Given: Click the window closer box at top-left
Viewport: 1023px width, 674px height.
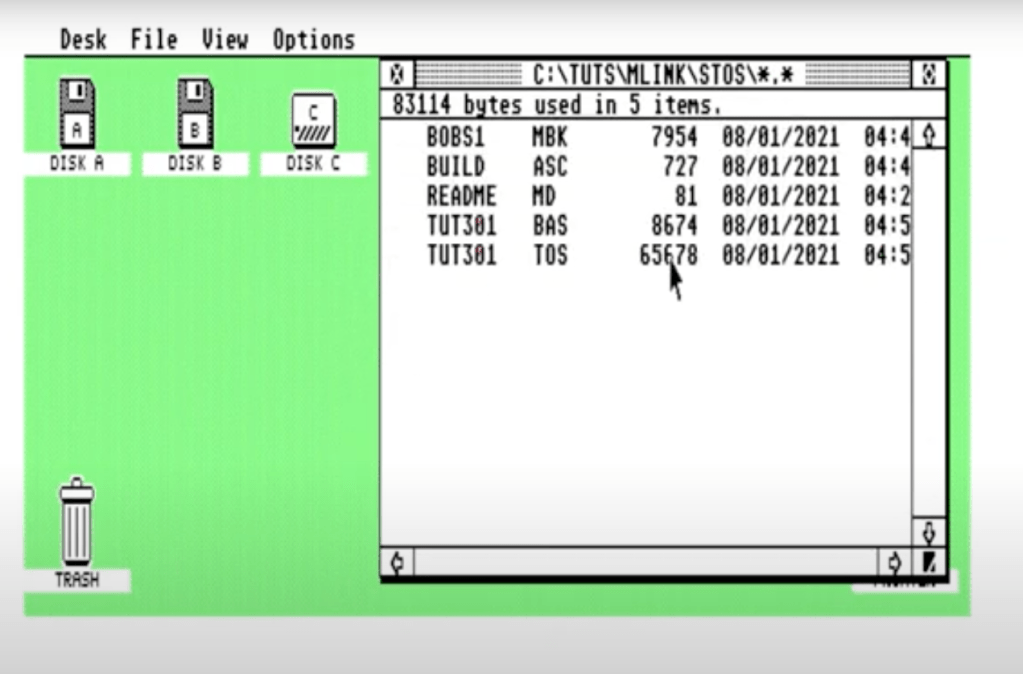Looking at the screenshot, I should pyautogui.click(x=396, y=74).
